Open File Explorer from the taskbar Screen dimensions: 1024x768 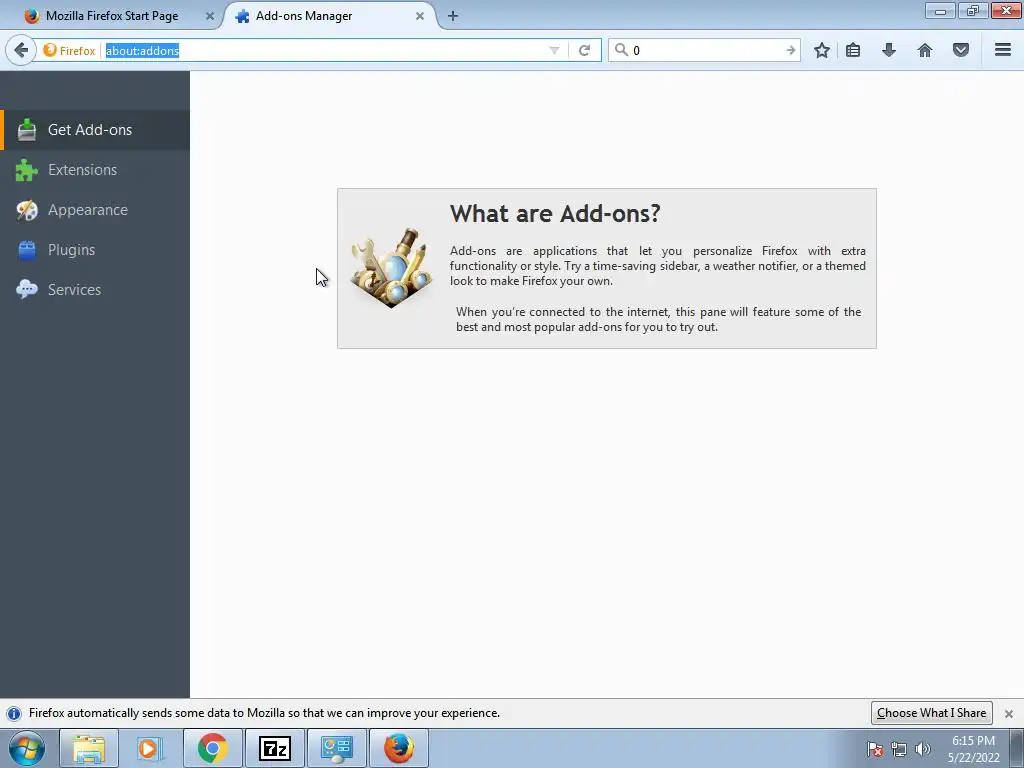[89, 748]
